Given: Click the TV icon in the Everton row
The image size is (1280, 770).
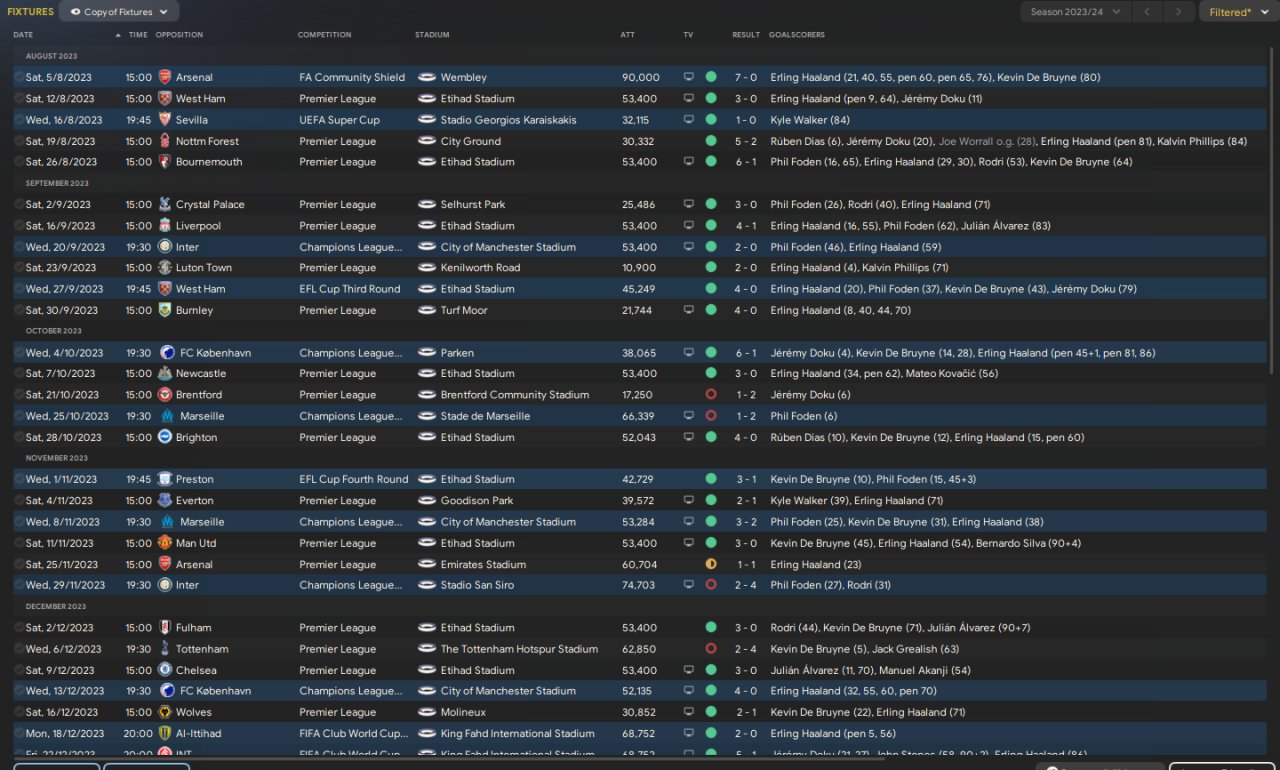Looking at the screenshot, I should point(688,501).
